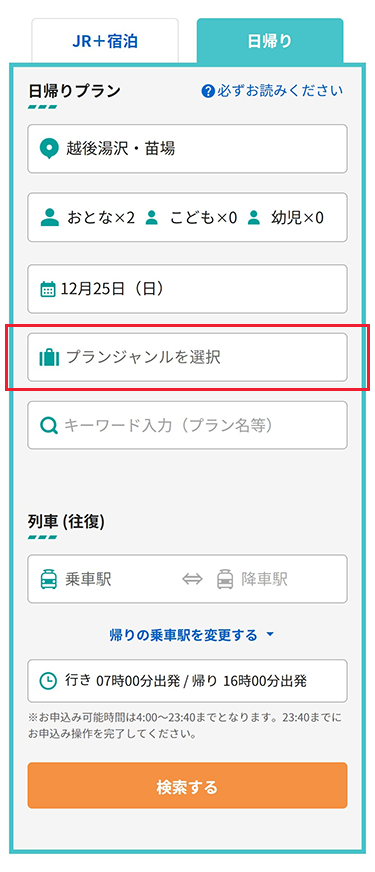
Task: Open the プランジャンルを選択 dropdown
Action: pos(188,357)
